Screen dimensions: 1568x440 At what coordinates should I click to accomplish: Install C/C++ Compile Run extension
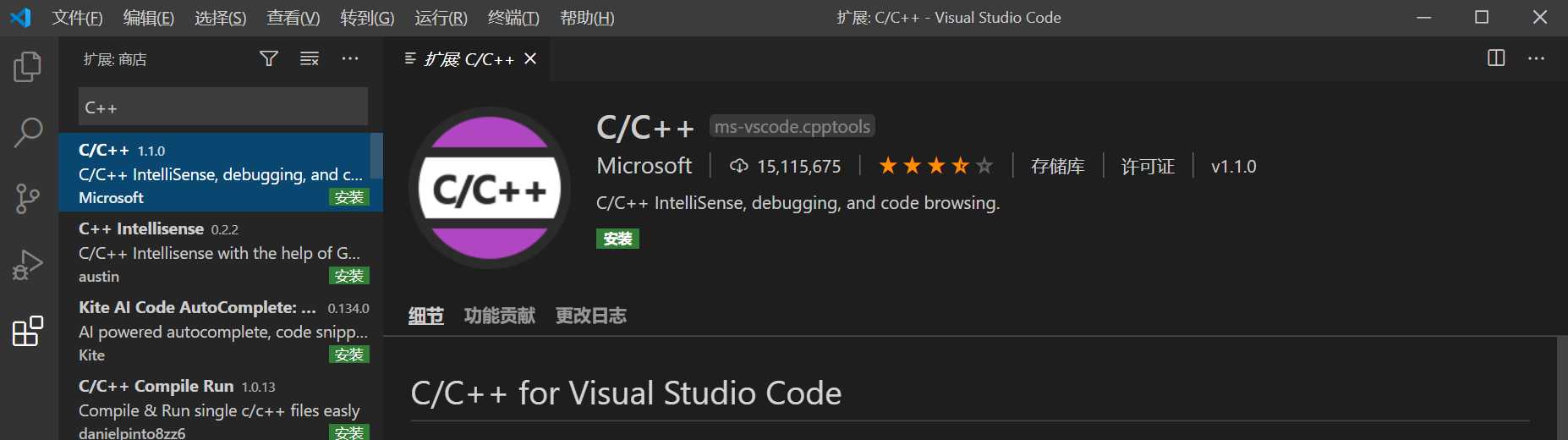click(349, 432)
